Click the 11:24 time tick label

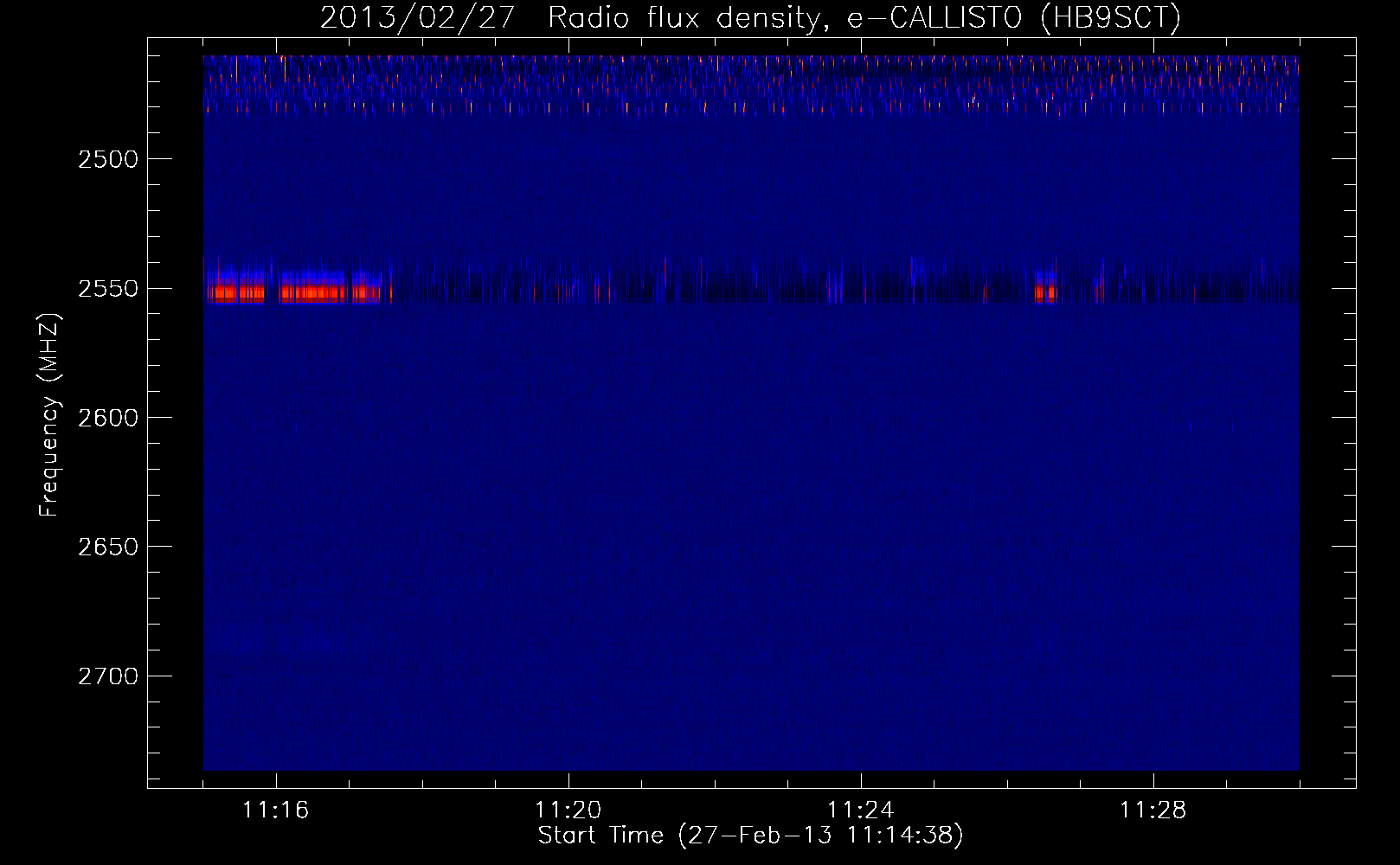pyautogui.click(x=860, y=811)
